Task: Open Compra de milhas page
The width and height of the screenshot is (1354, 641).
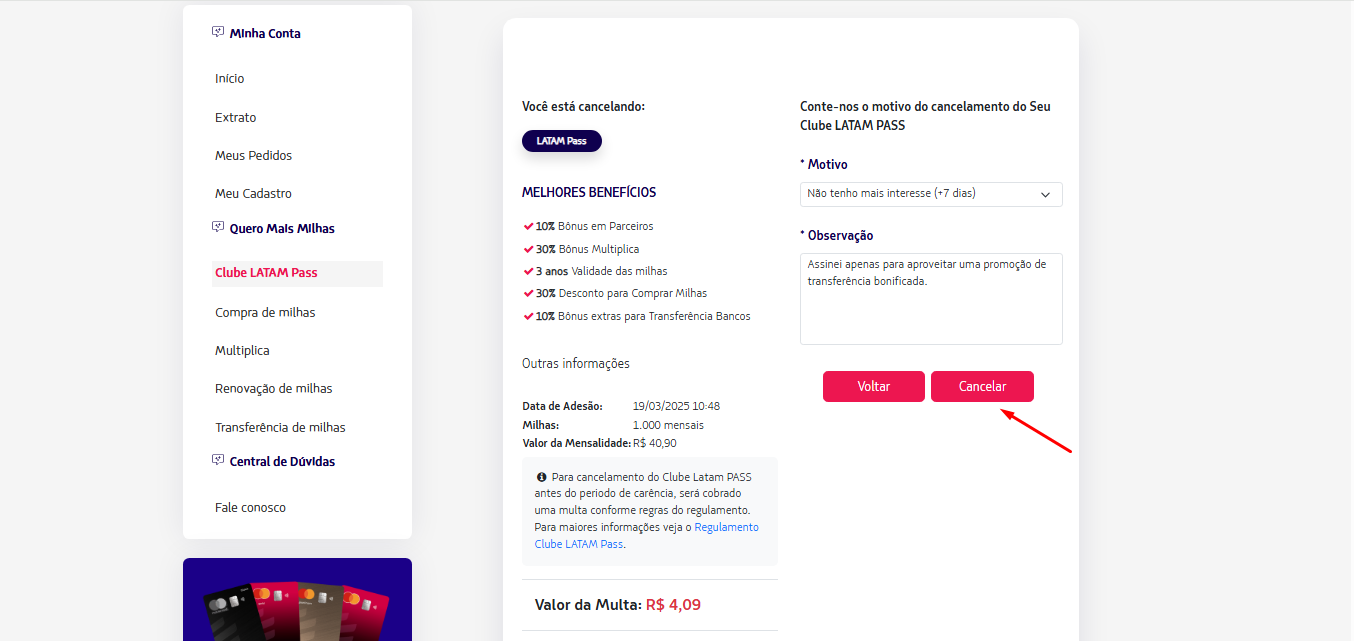Action: [x=265, y=312]
